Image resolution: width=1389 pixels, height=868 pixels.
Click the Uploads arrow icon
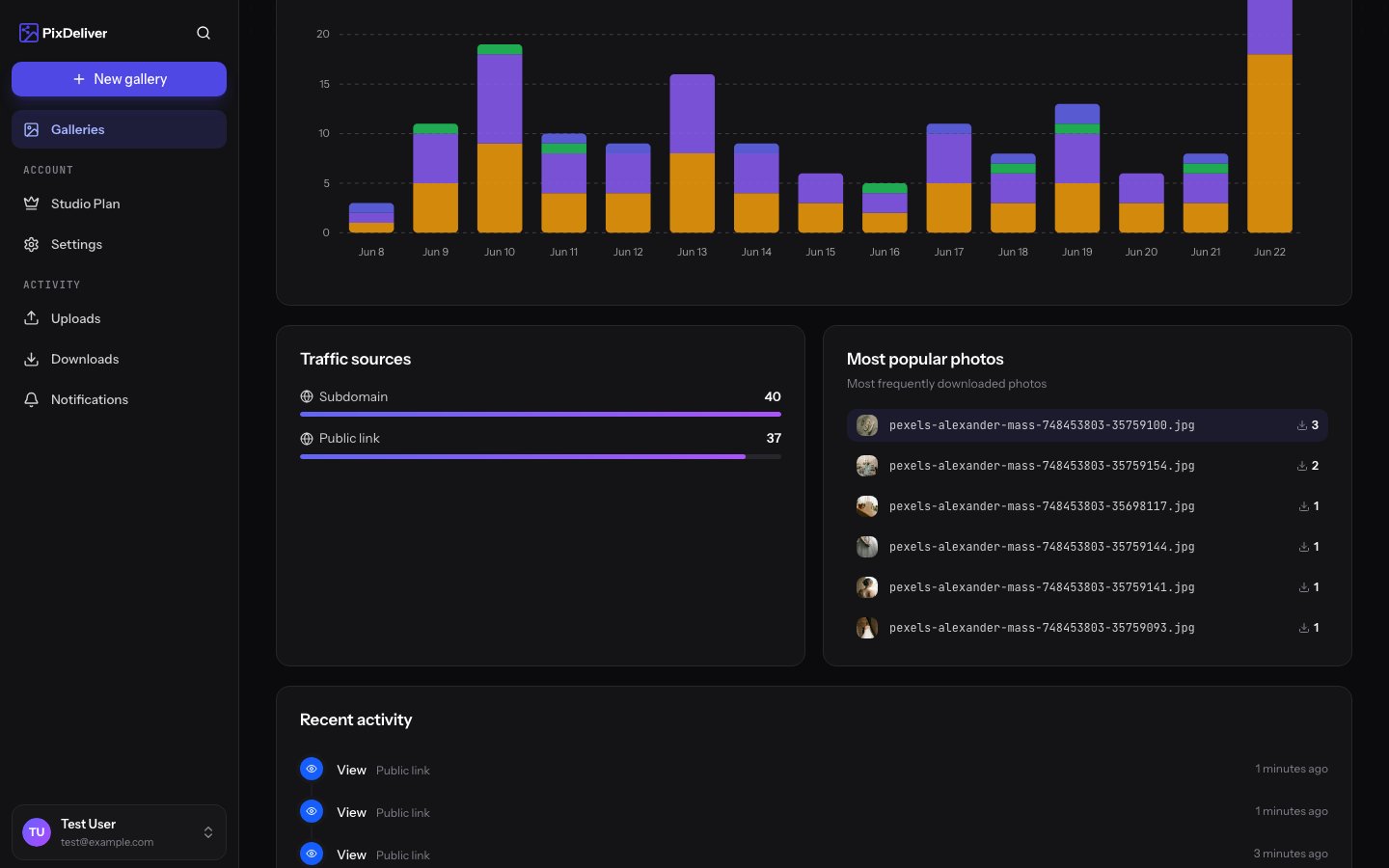click(32, 318)
